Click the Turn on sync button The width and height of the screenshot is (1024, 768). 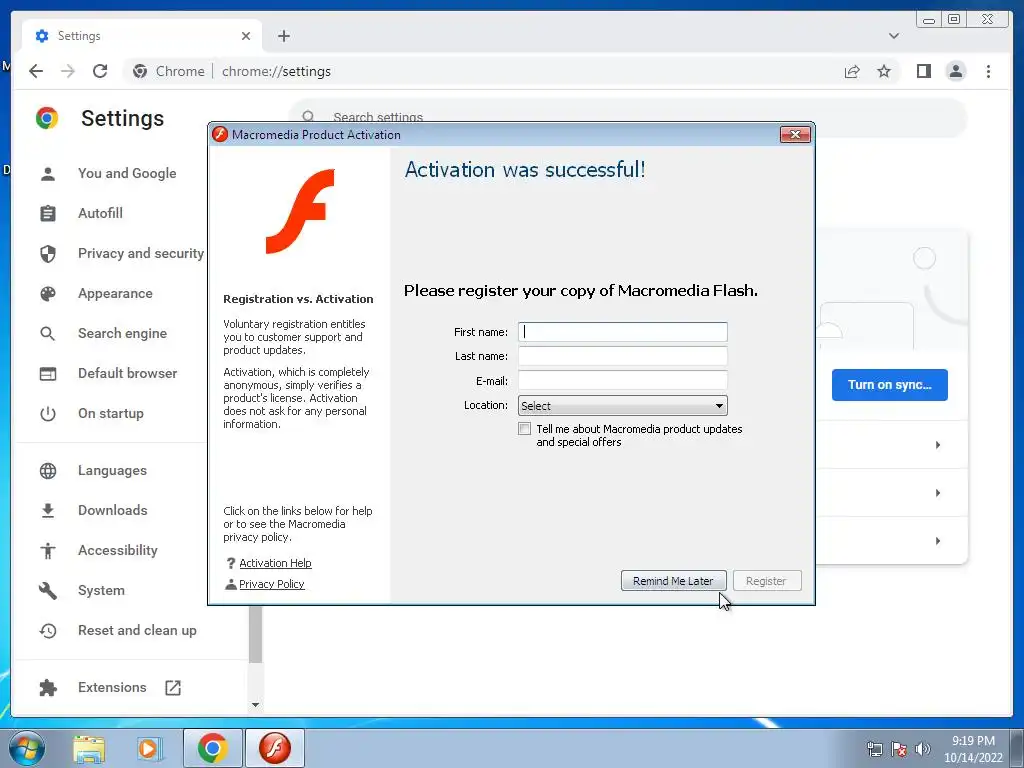pos(889,385)
